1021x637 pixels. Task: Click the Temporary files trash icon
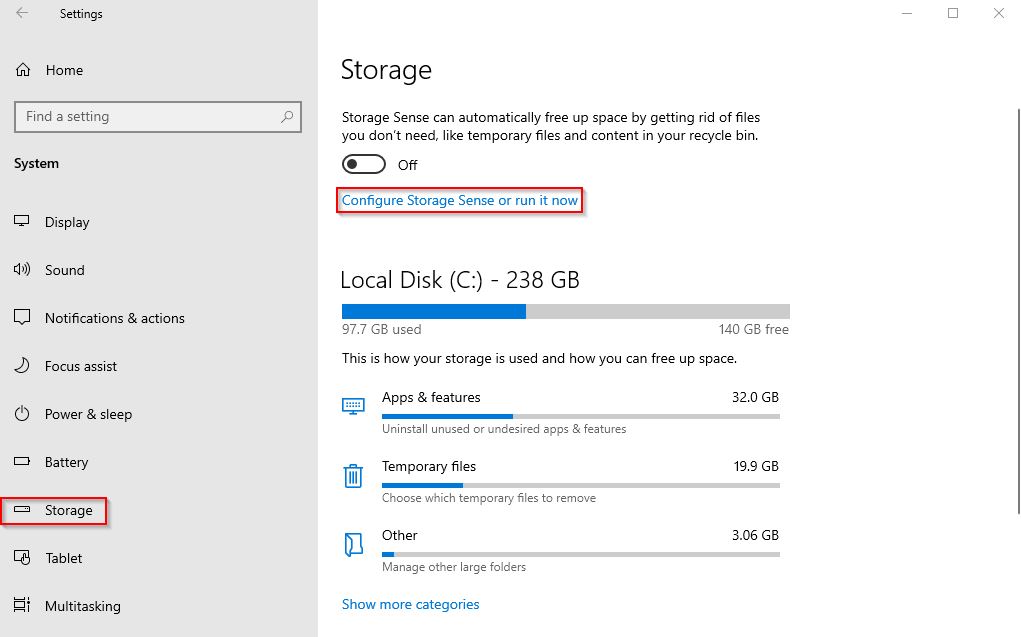353,476
